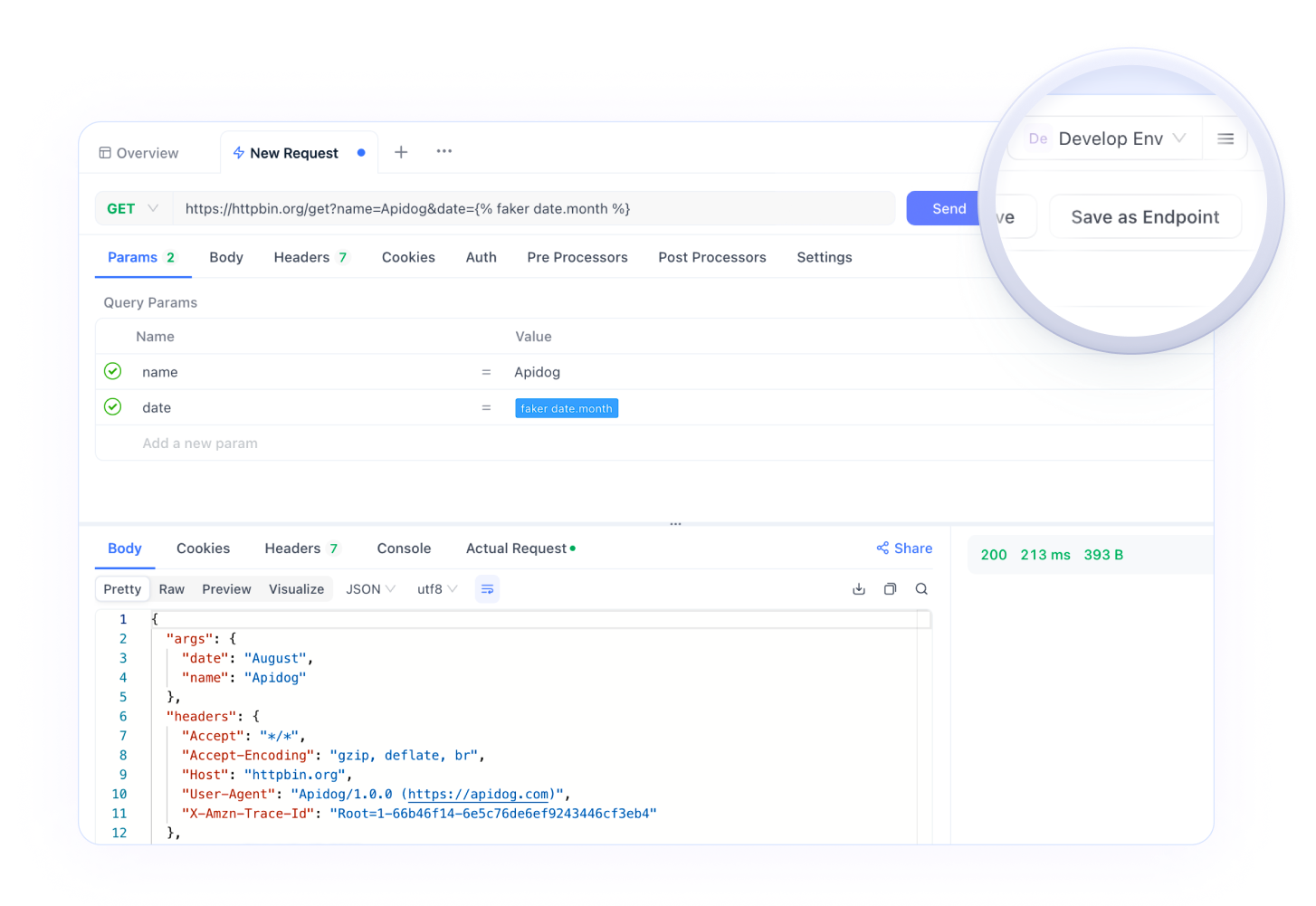Open the GET method dropdown
The image size is (1316, 906).
133,208
